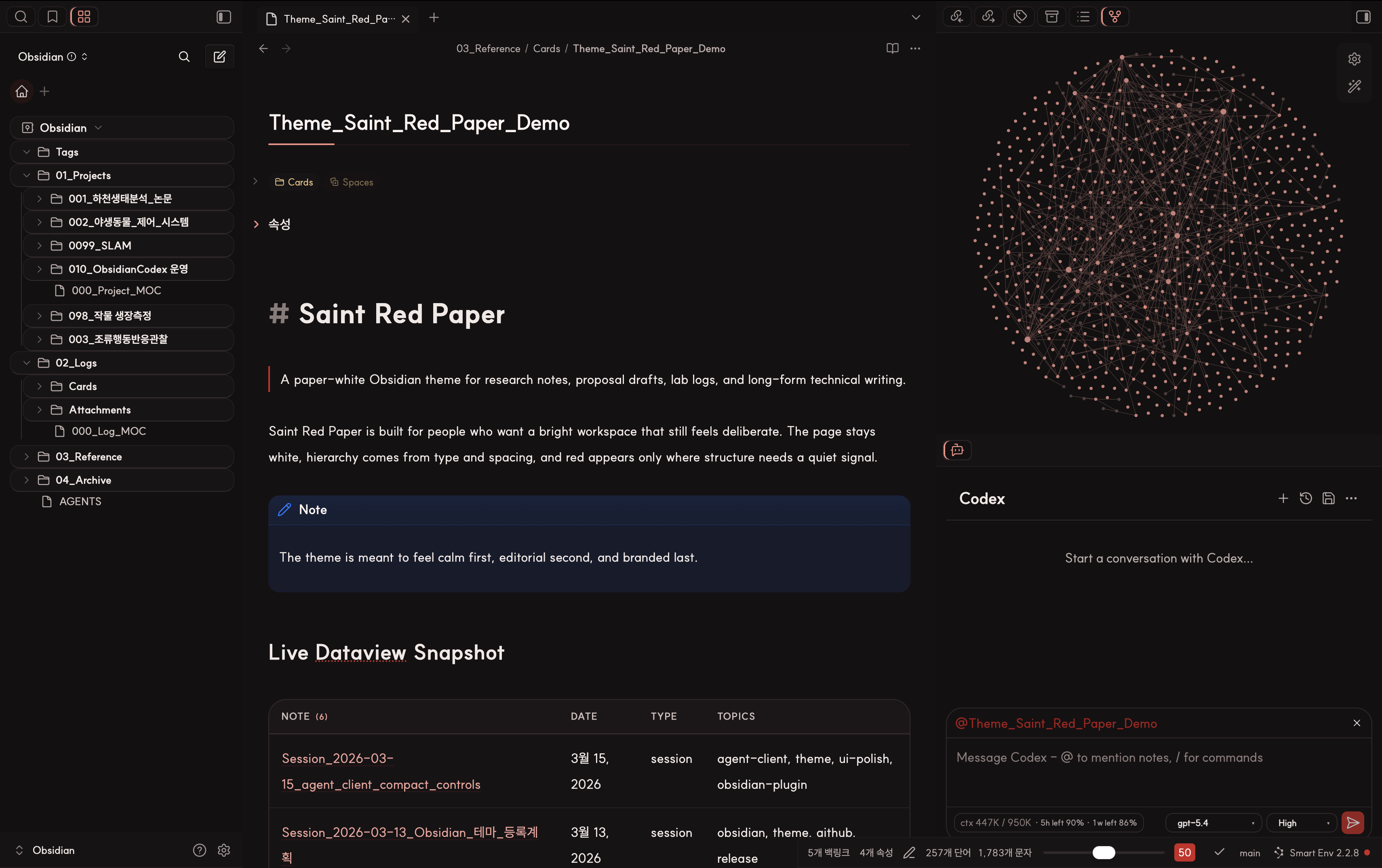Create a new note with pencil icon

[x=219, y=56]
